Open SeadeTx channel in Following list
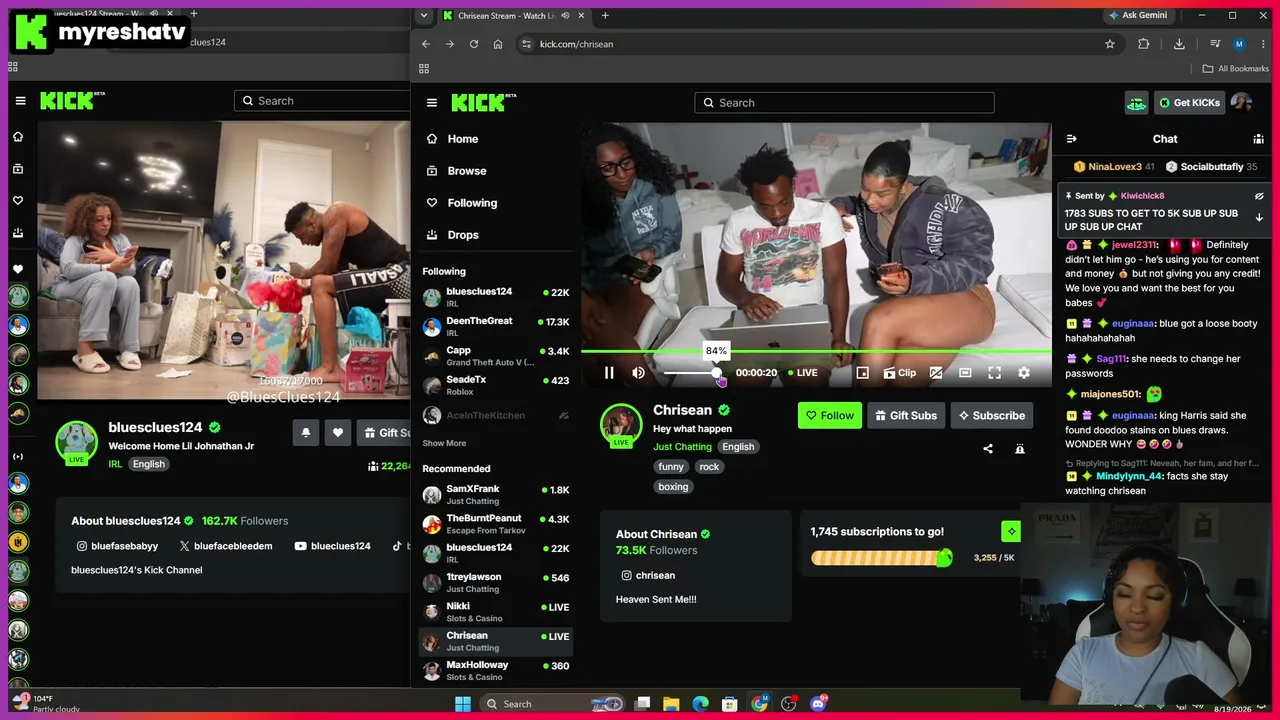1280x720 pixels. coord(496,385)
